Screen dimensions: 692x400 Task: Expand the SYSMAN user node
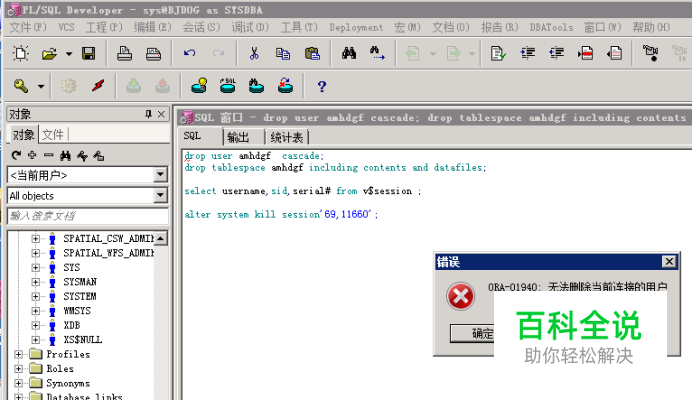(x=36, y=282)
